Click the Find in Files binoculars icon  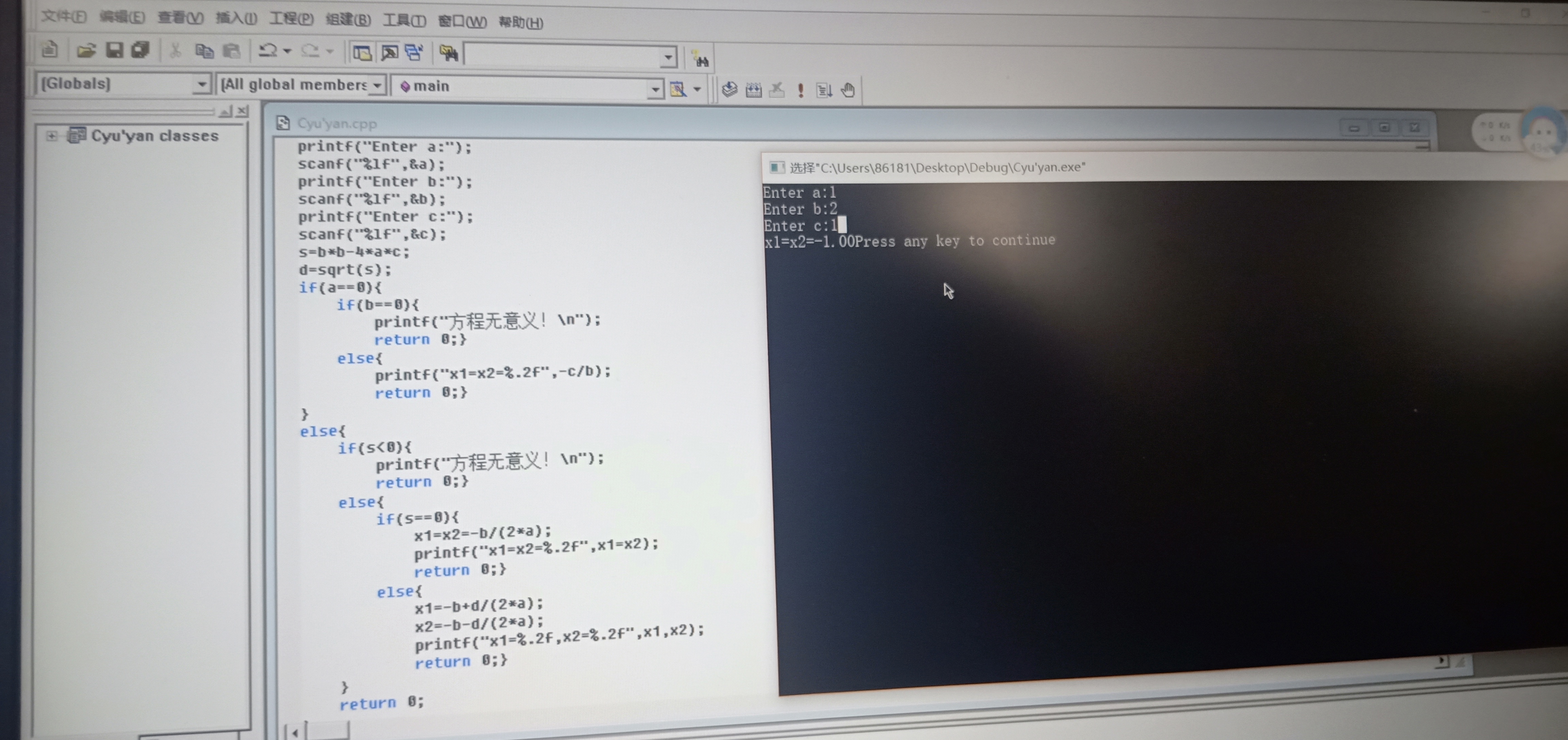click(448, 53)
